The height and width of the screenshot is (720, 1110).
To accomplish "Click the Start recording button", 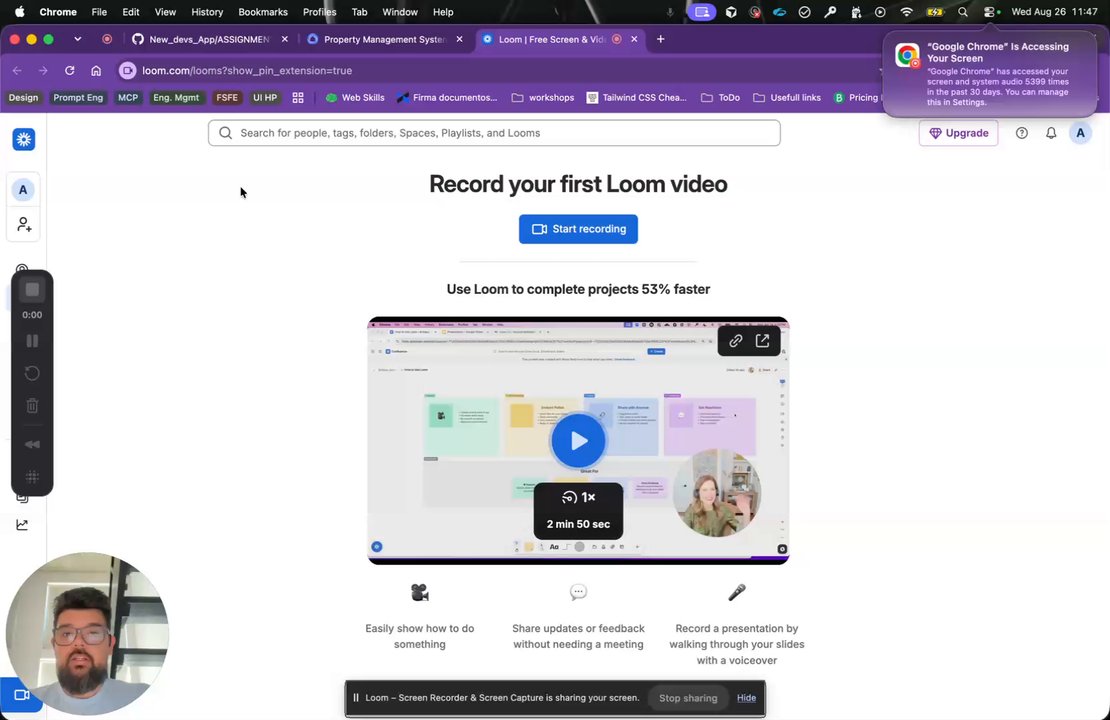I will tap(578, 229).
